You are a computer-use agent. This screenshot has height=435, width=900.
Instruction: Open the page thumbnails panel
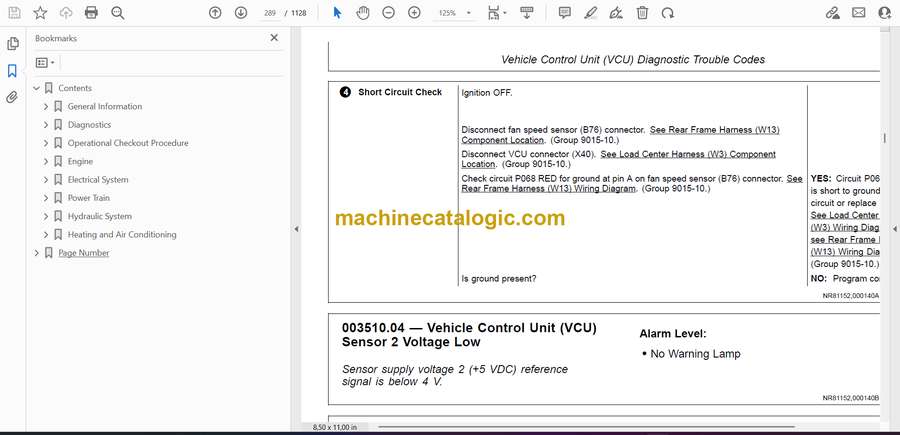point(13,44)
